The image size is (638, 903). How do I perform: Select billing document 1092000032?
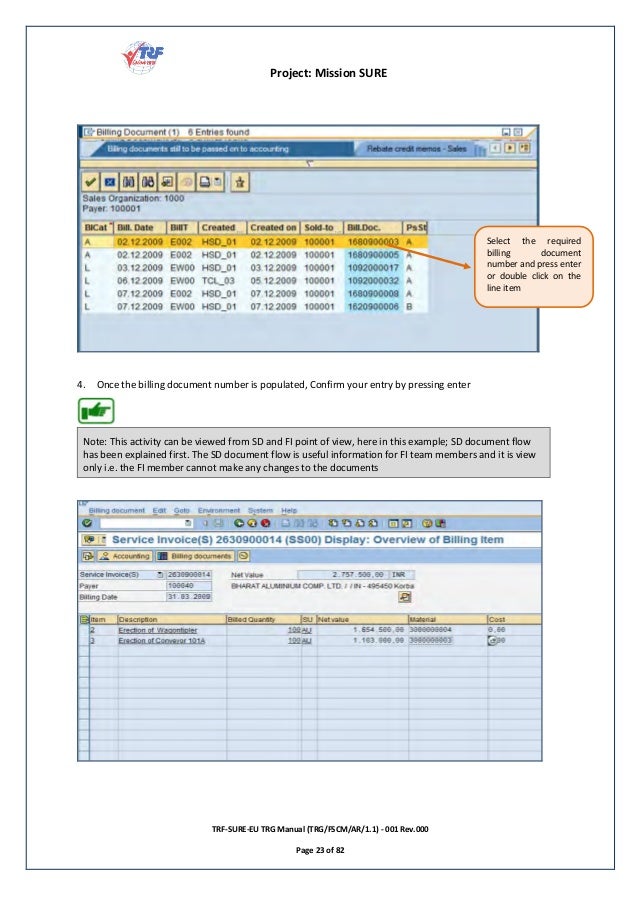(373, 280)
